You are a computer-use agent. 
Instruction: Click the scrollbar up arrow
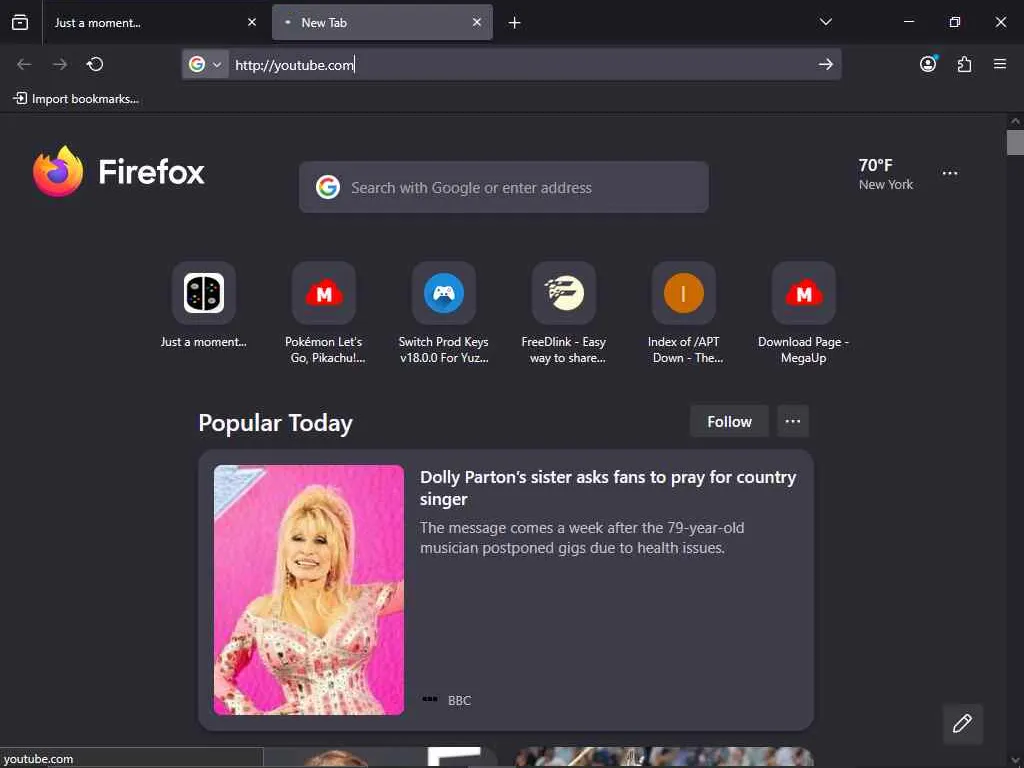tap(1015, 121)
